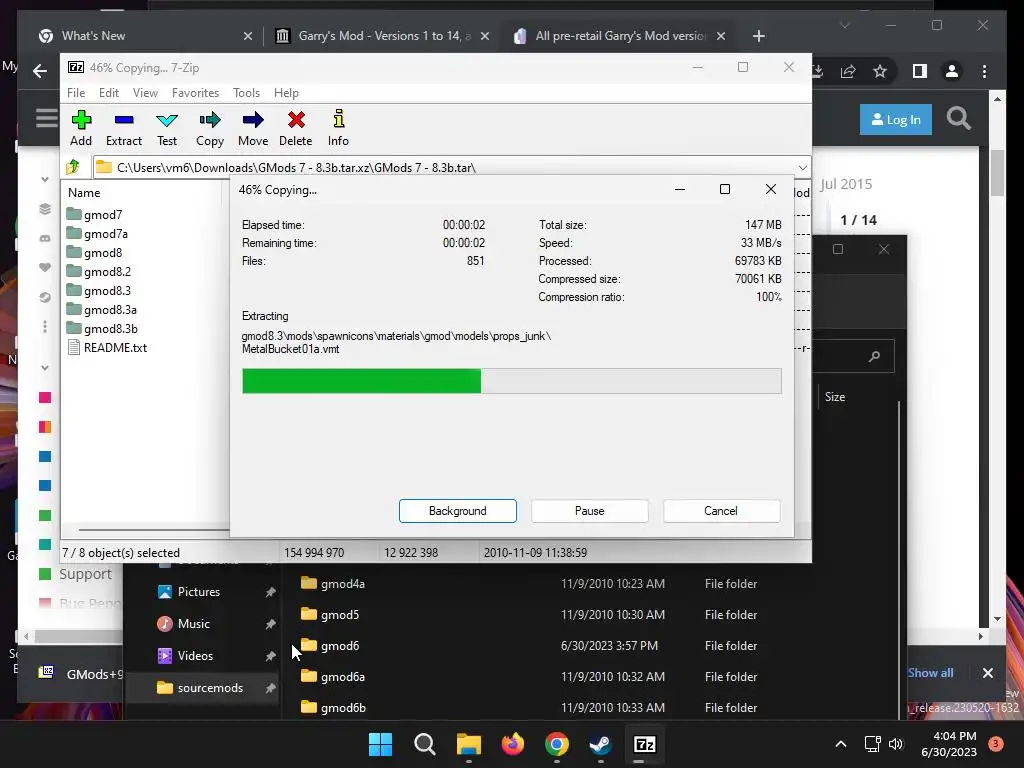
Task: Bookmark the page with the star icon
Action: tap(880, 71)
